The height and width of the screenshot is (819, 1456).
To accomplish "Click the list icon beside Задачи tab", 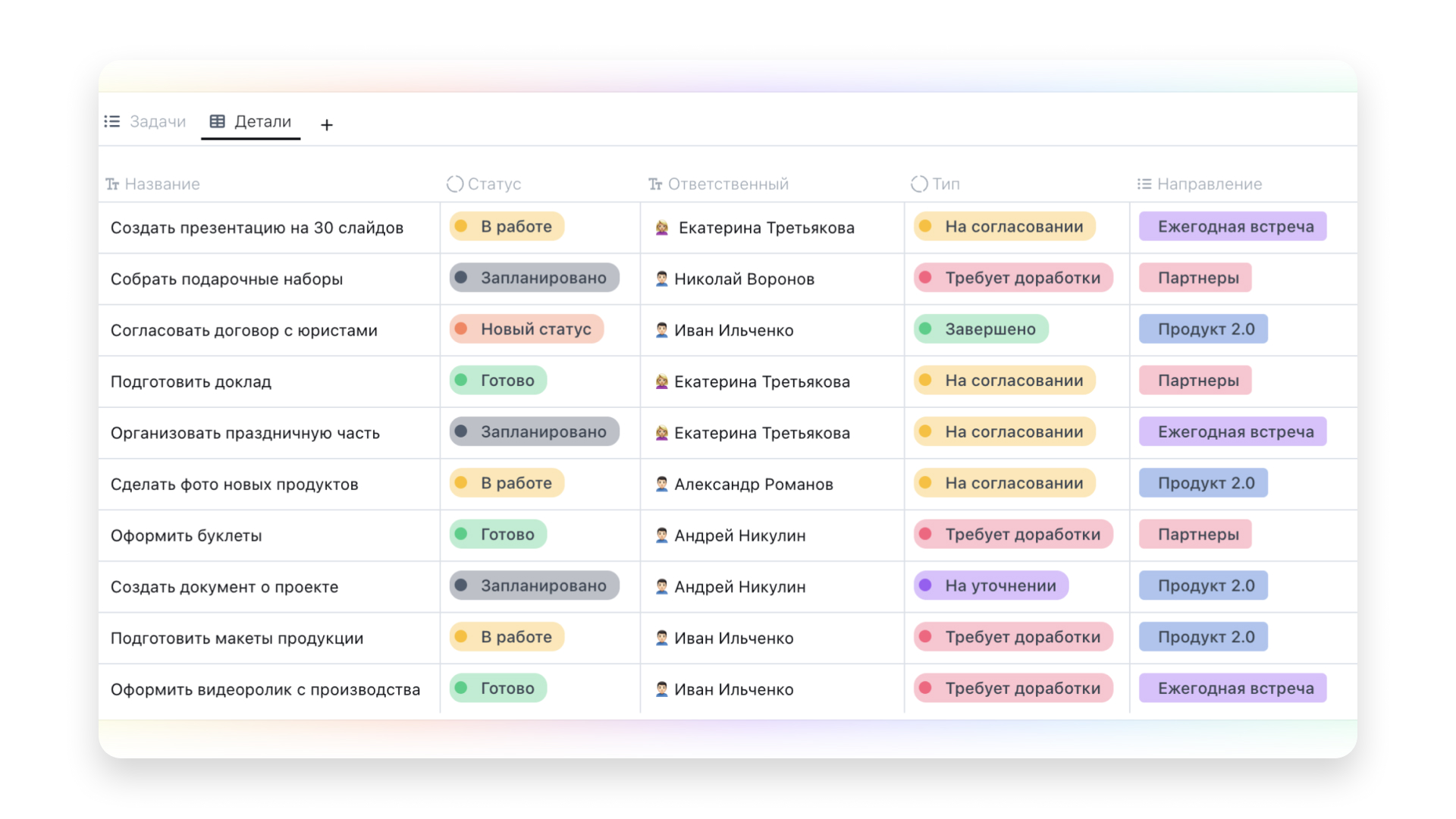I will (x=112, y=121).
